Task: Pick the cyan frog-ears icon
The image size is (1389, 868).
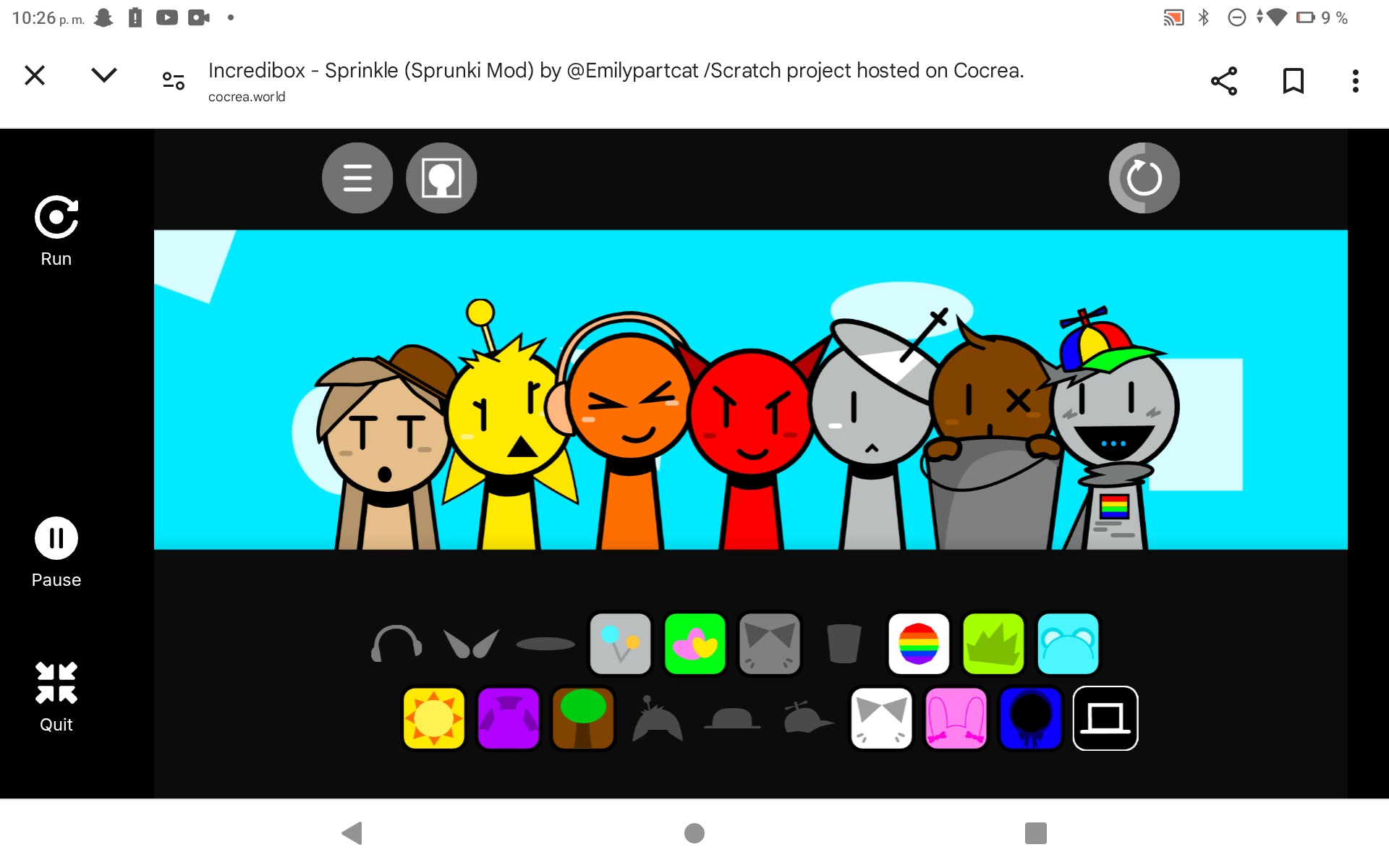Action: [x=1068, y=643]
